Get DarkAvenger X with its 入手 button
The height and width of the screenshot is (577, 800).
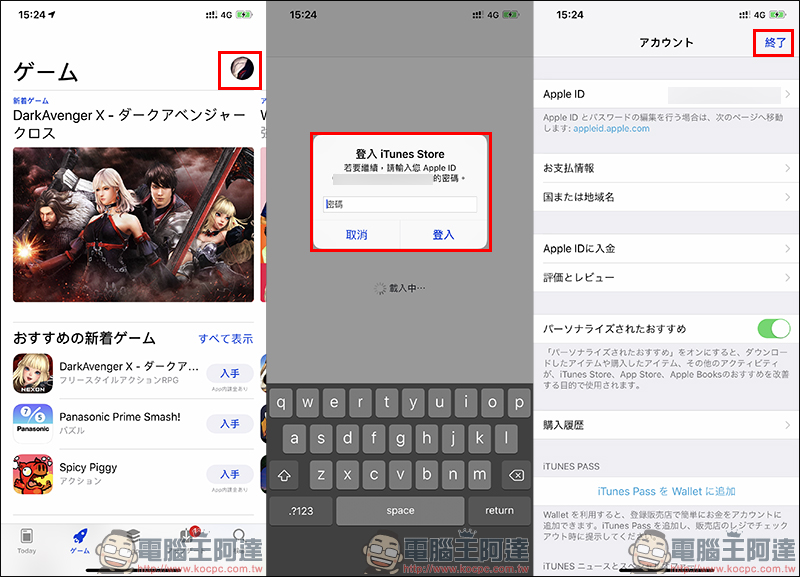(x=230, y=373)
